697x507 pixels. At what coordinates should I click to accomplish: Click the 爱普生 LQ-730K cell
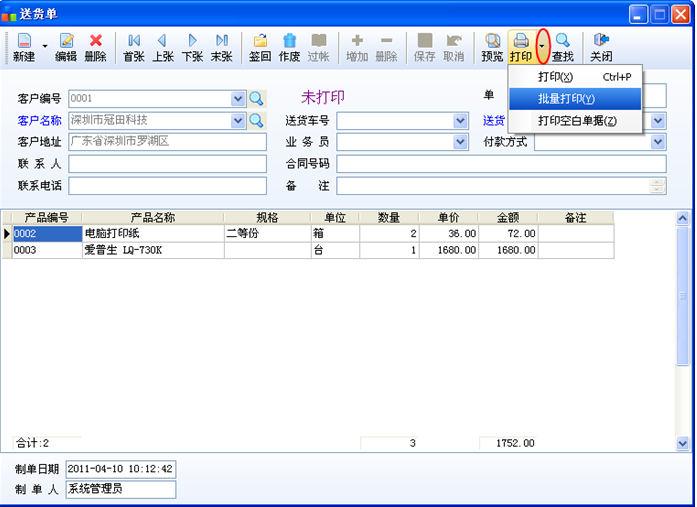153,250
